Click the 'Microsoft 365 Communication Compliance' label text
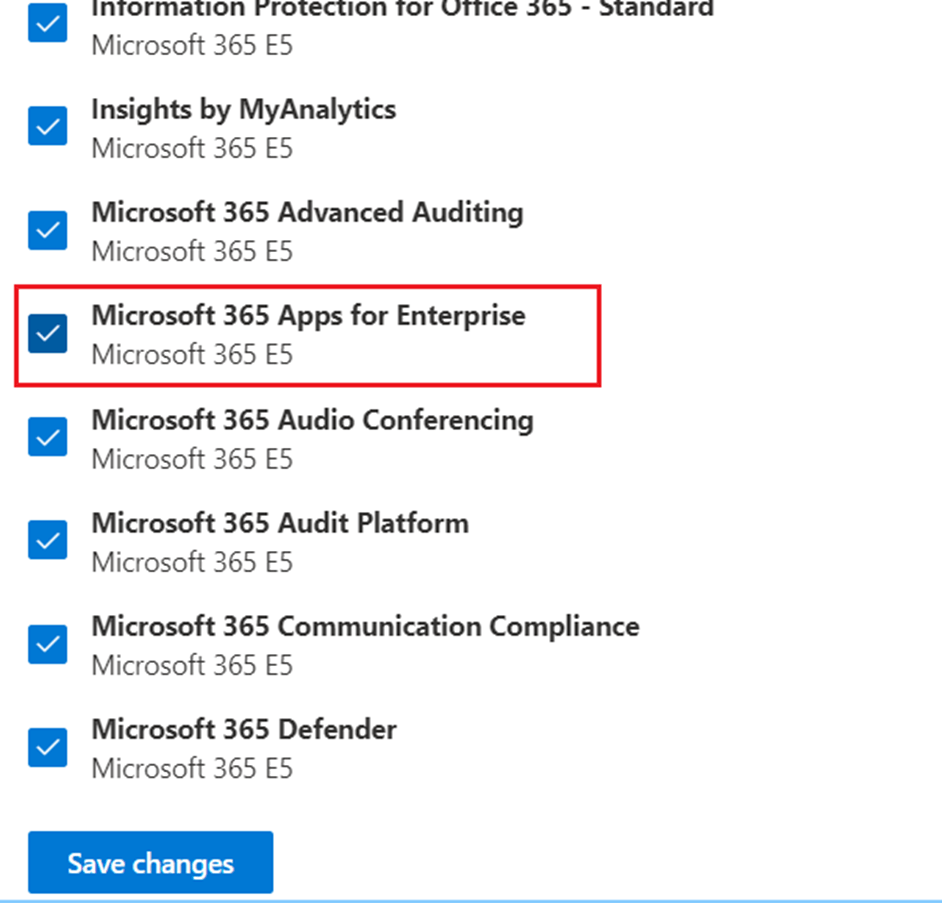942x903 pixels. click(x=365, y=626)
